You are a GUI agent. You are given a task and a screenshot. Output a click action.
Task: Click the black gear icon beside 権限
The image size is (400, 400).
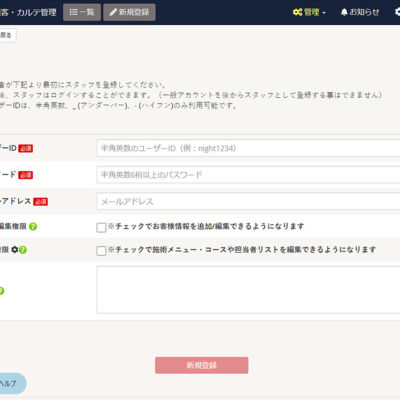tap(14, 249)
